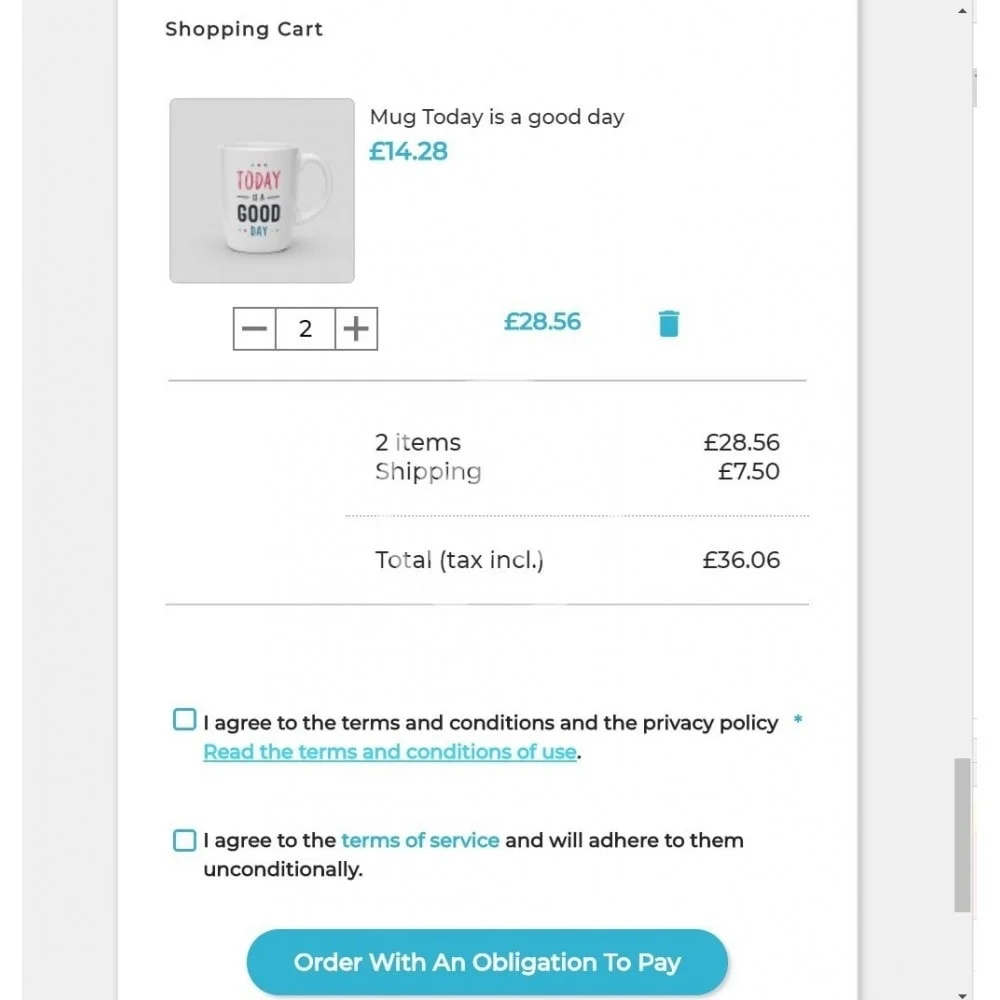Click the quantity input field showing 2
Image resolution: width=1000 pixels, height=1000 pixels.
point(305,329)
